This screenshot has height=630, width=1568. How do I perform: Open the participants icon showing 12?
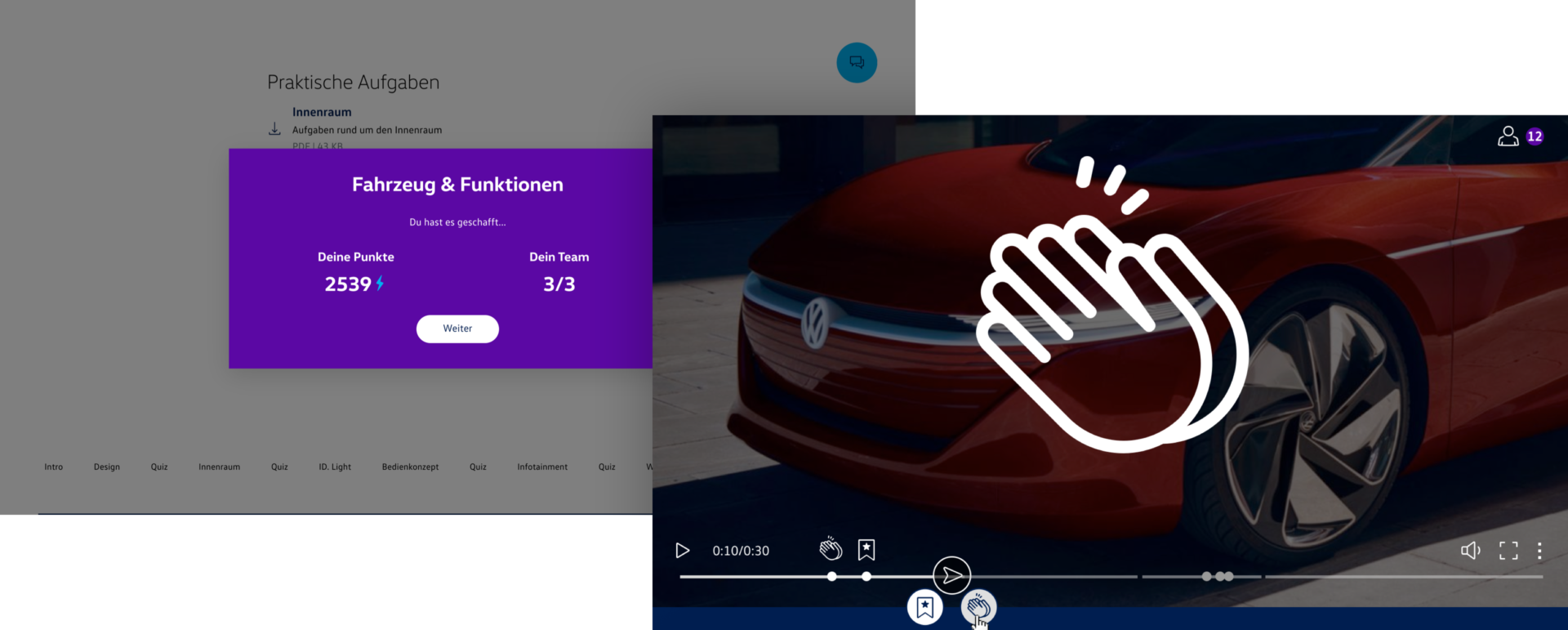(1521, 136)
